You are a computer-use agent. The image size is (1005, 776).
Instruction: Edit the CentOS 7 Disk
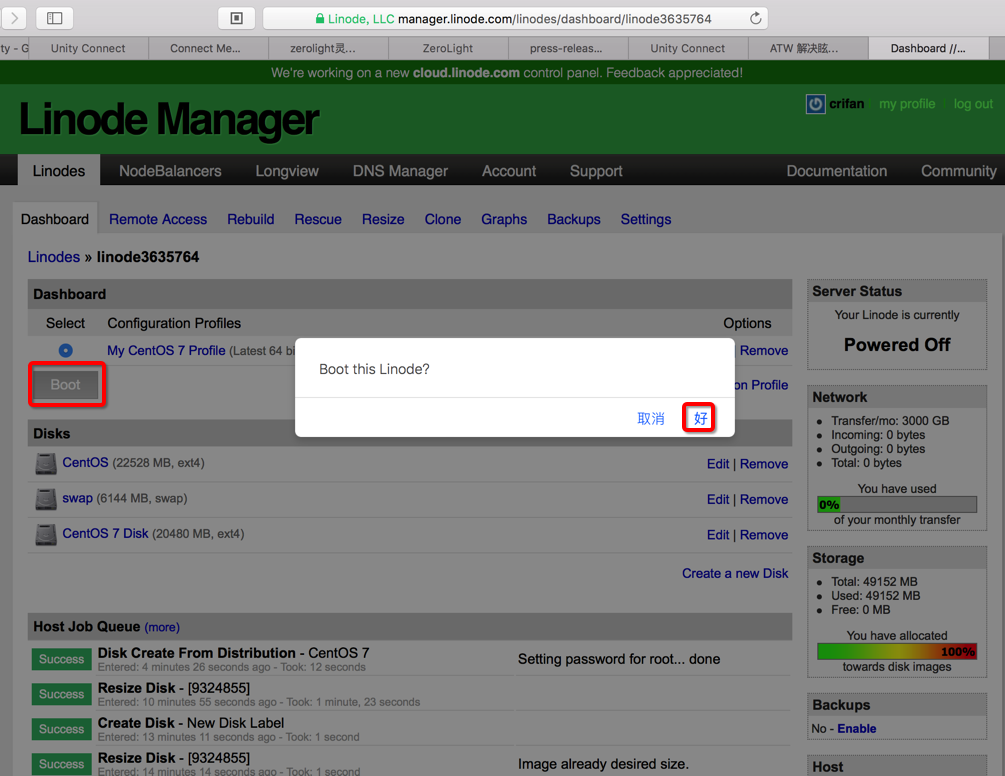click(x=718, y=534)
